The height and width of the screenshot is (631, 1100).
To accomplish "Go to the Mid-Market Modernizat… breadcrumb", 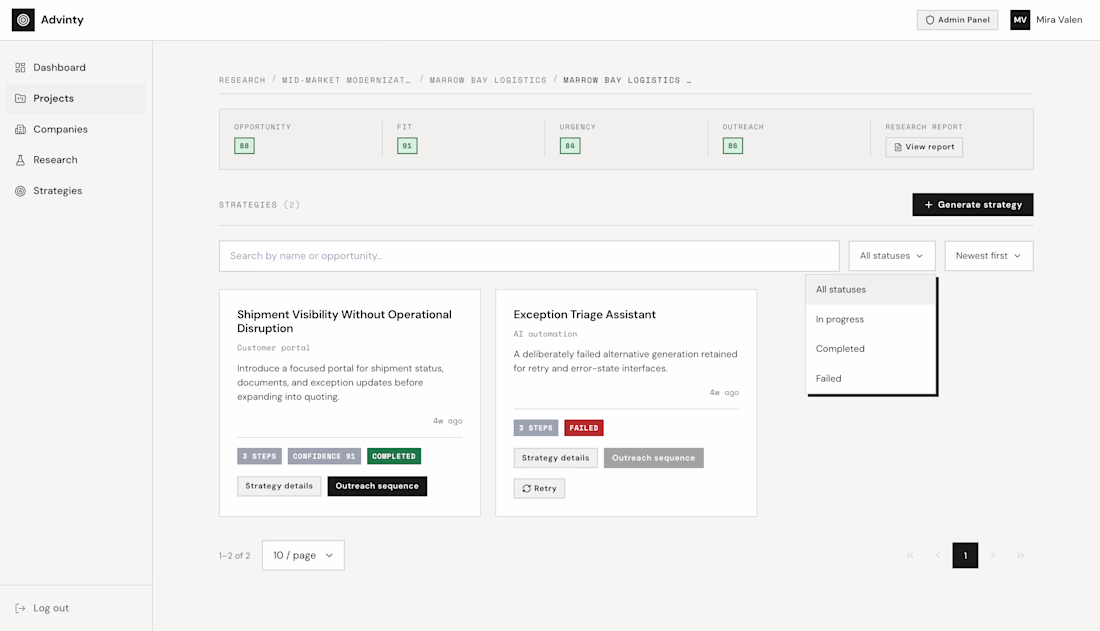I will click(x=347, y=80).
